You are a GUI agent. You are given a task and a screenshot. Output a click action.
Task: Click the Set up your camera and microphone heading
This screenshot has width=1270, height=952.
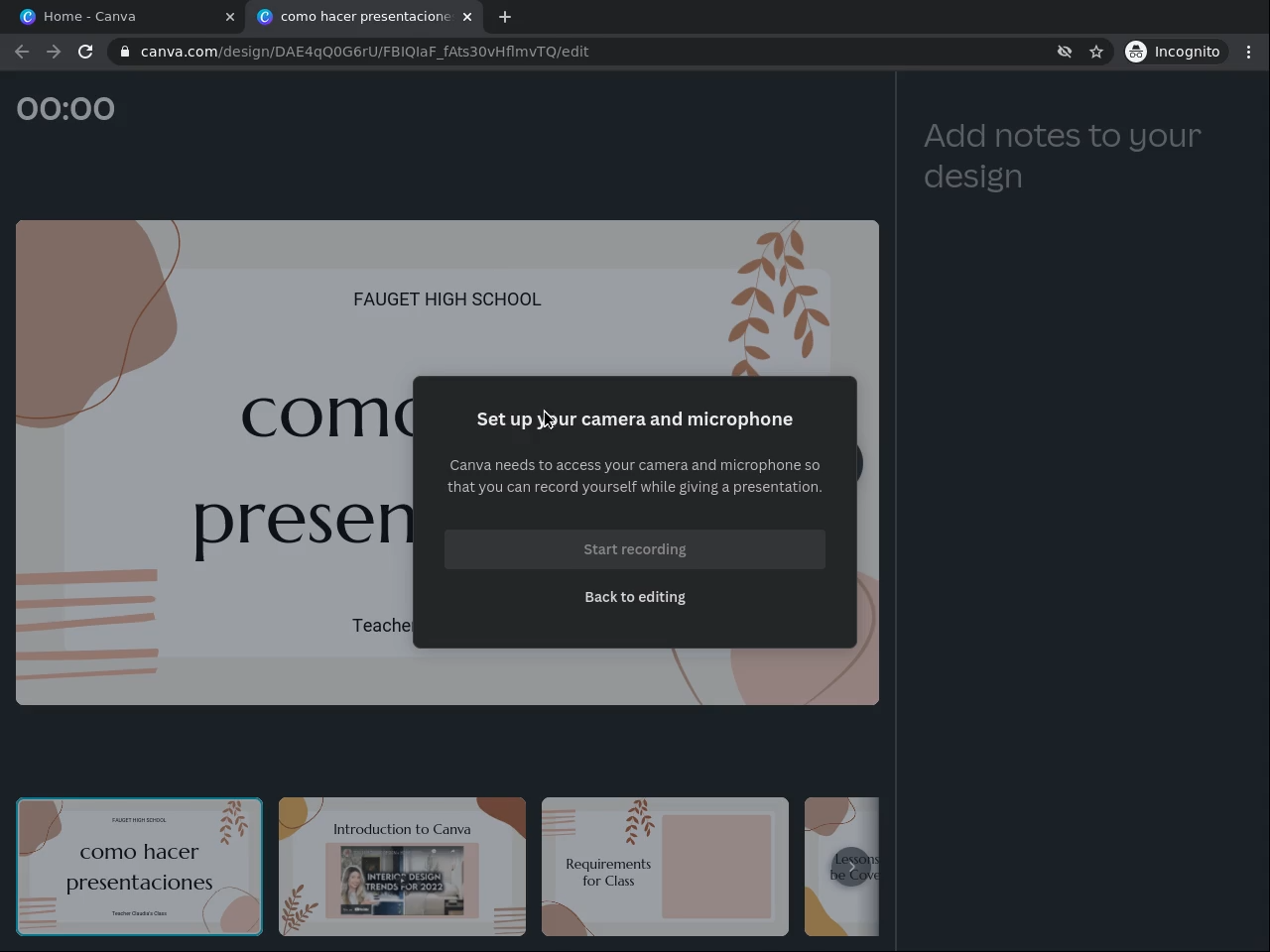tap(635, 419)
